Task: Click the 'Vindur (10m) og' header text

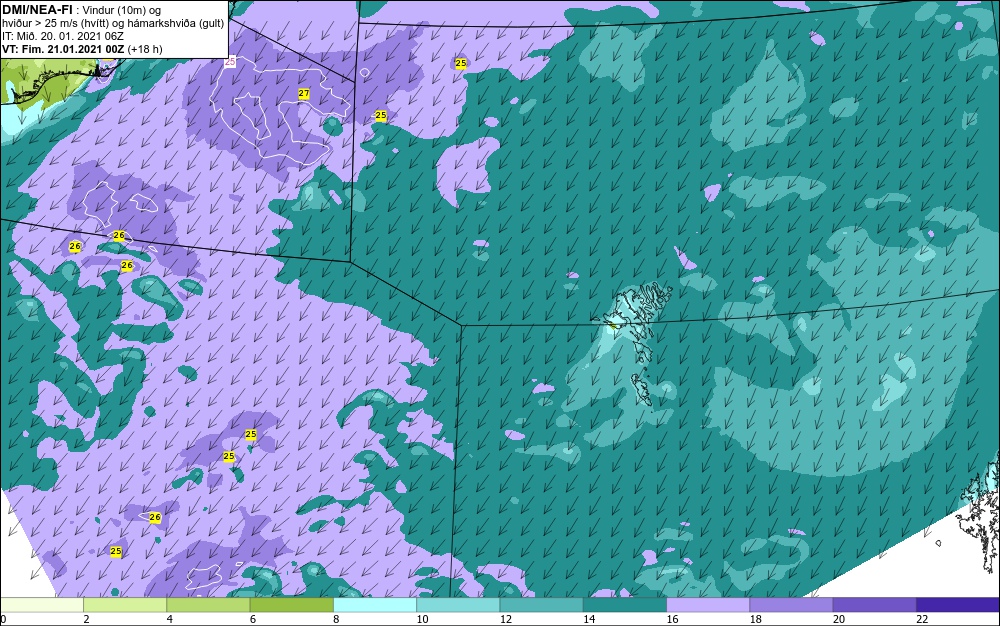Action: coord(122,10)
